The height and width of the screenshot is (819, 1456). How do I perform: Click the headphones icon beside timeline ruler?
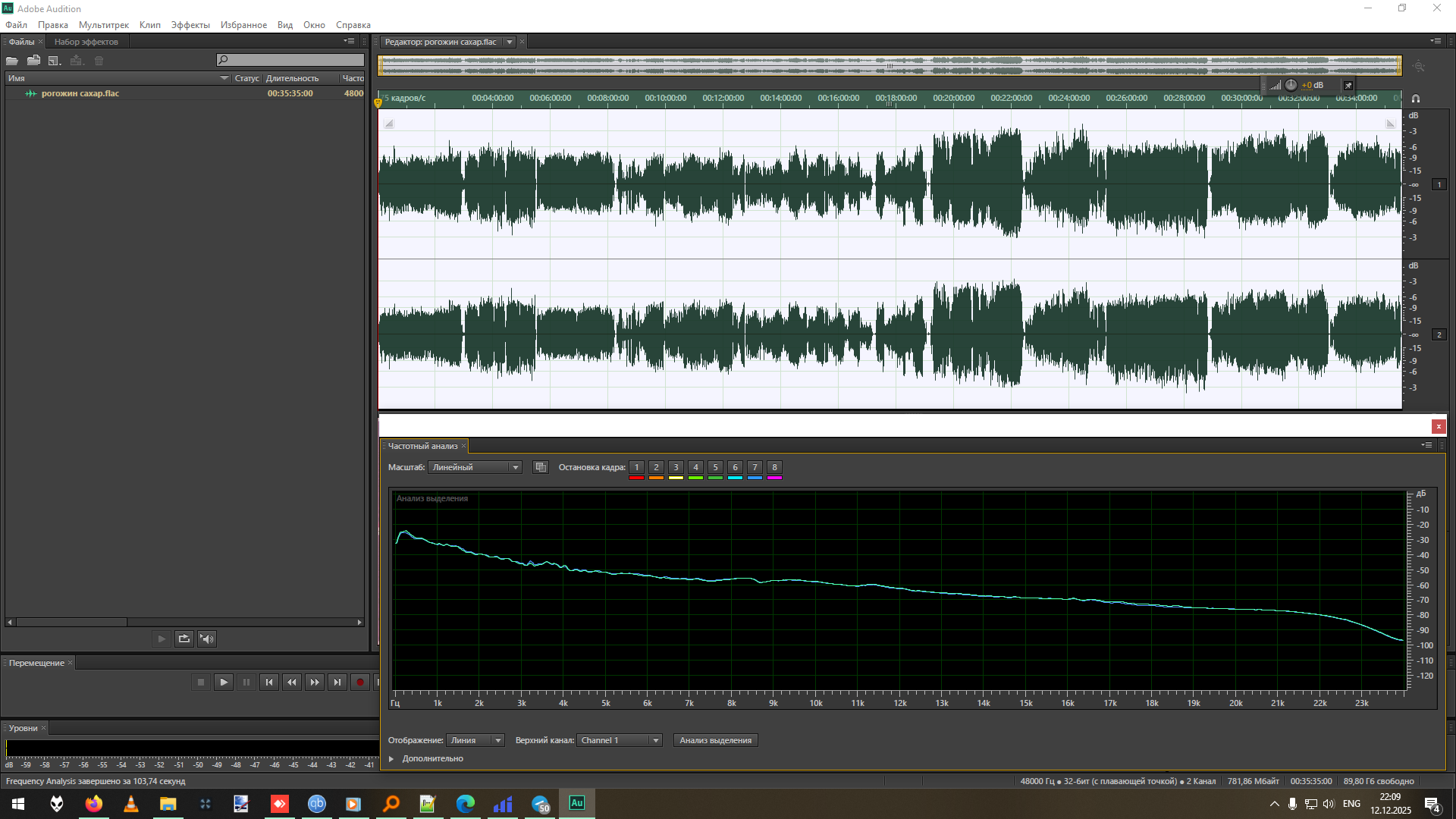click(1415, 99)
